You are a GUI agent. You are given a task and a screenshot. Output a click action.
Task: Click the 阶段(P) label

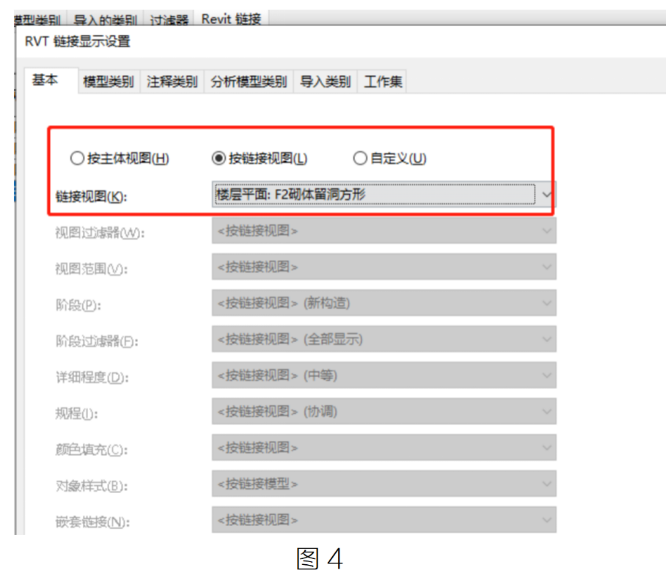click(x=78, y=305)
